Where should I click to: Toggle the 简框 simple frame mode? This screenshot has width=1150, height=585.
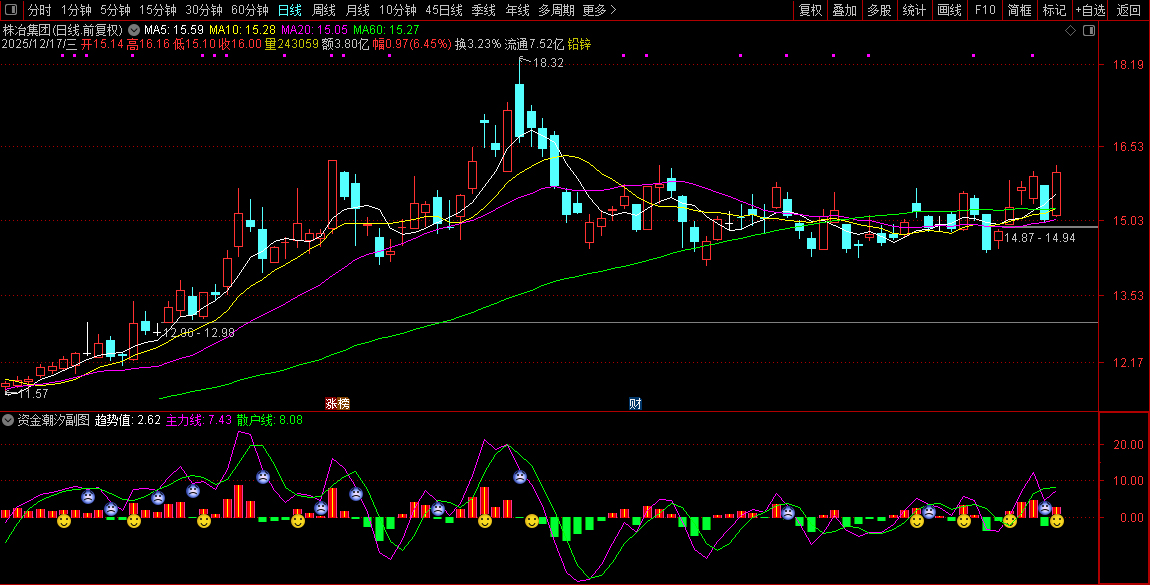tap(1019, 10)
